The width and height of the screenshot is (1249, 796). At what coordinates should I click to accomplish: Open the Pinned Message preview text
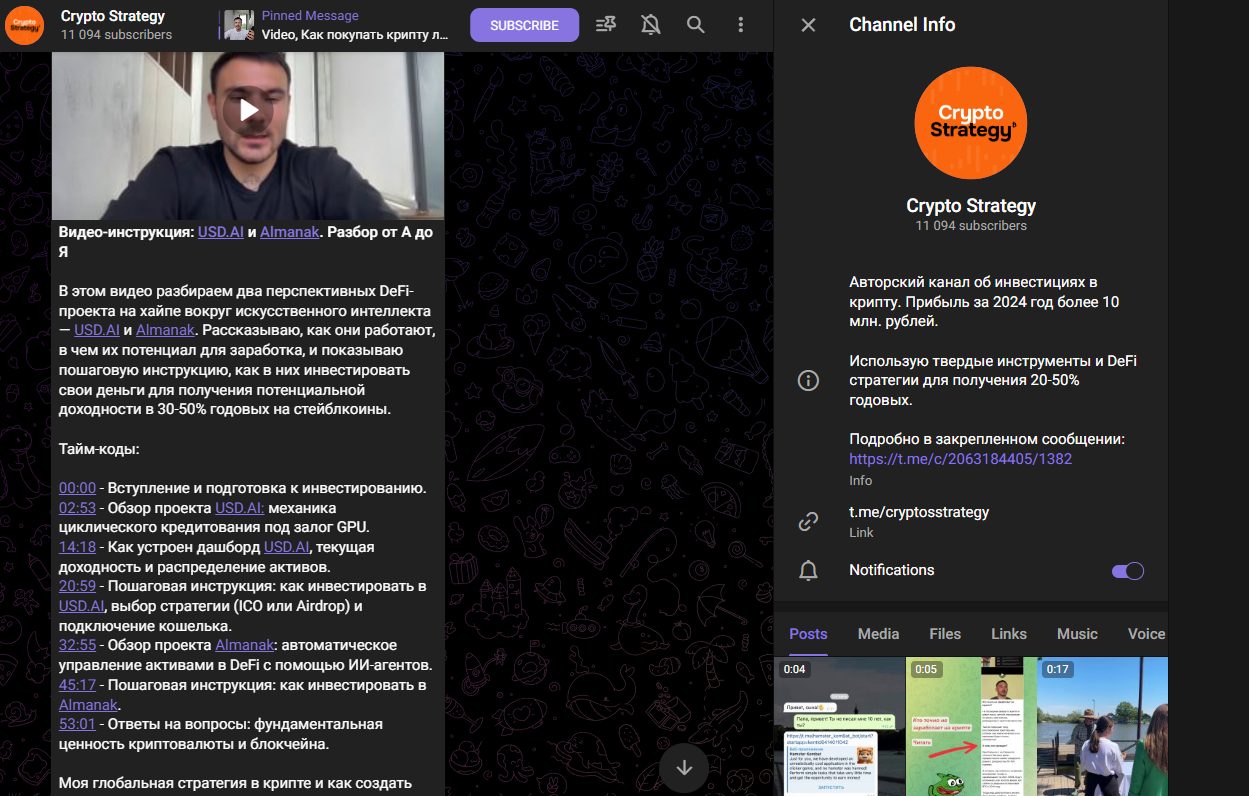pyautogui.click(x=355, y=25)
